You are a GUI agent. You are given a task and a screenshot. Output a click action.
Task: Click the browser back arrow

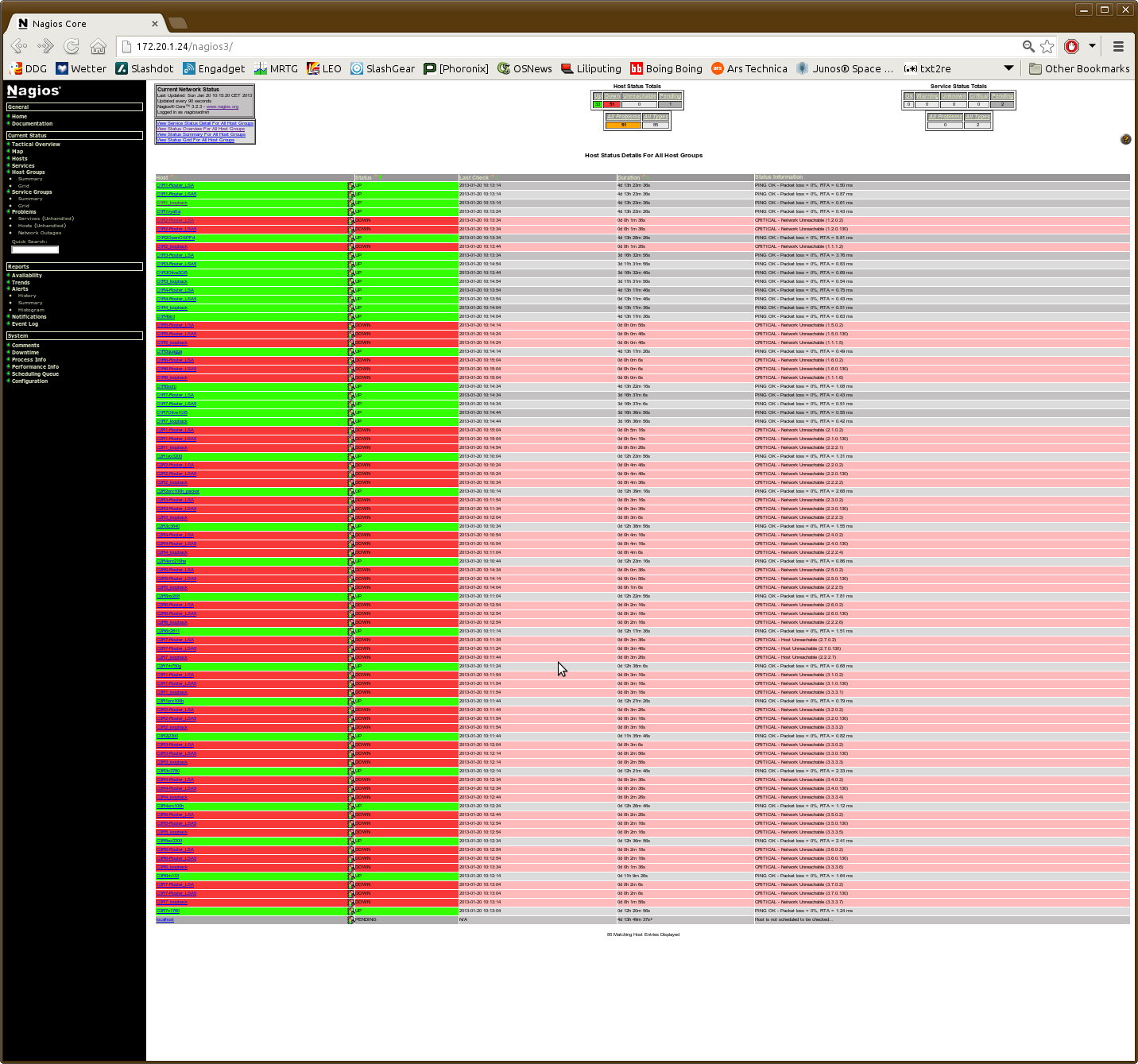click(19, 46)
